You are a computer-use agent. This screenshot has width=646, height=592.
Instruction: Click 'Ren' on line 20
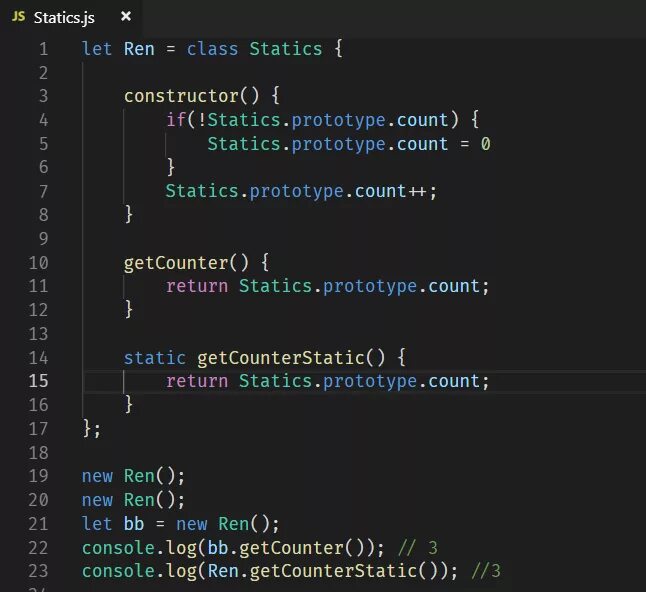(139, 500)
